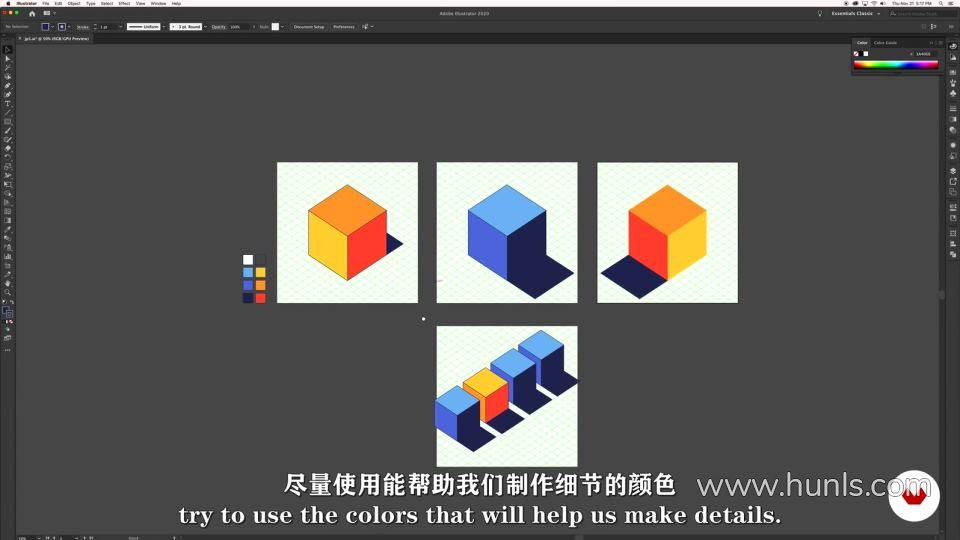Select the Zoom magnifier tool

(7, 293)
